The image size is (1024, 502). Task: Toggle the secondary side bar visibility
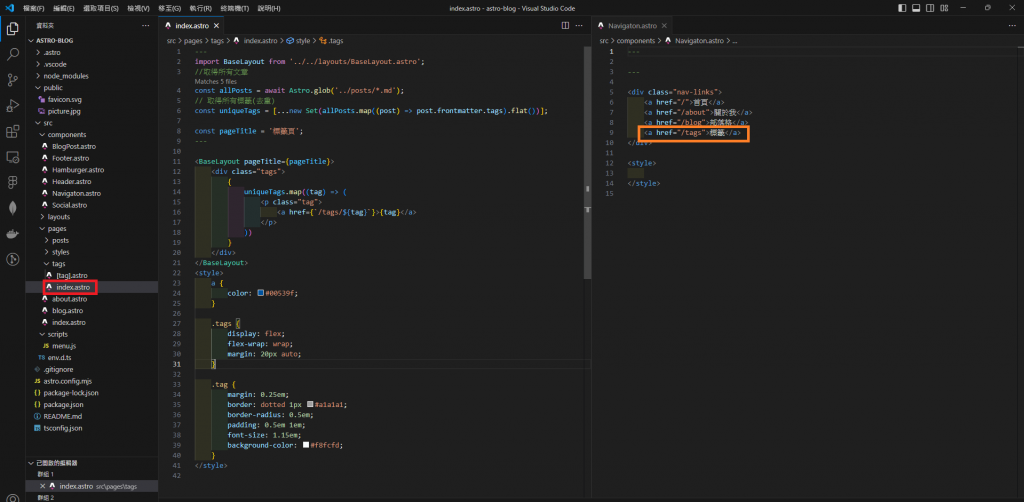pyautogui.click(x=930, y=8)
